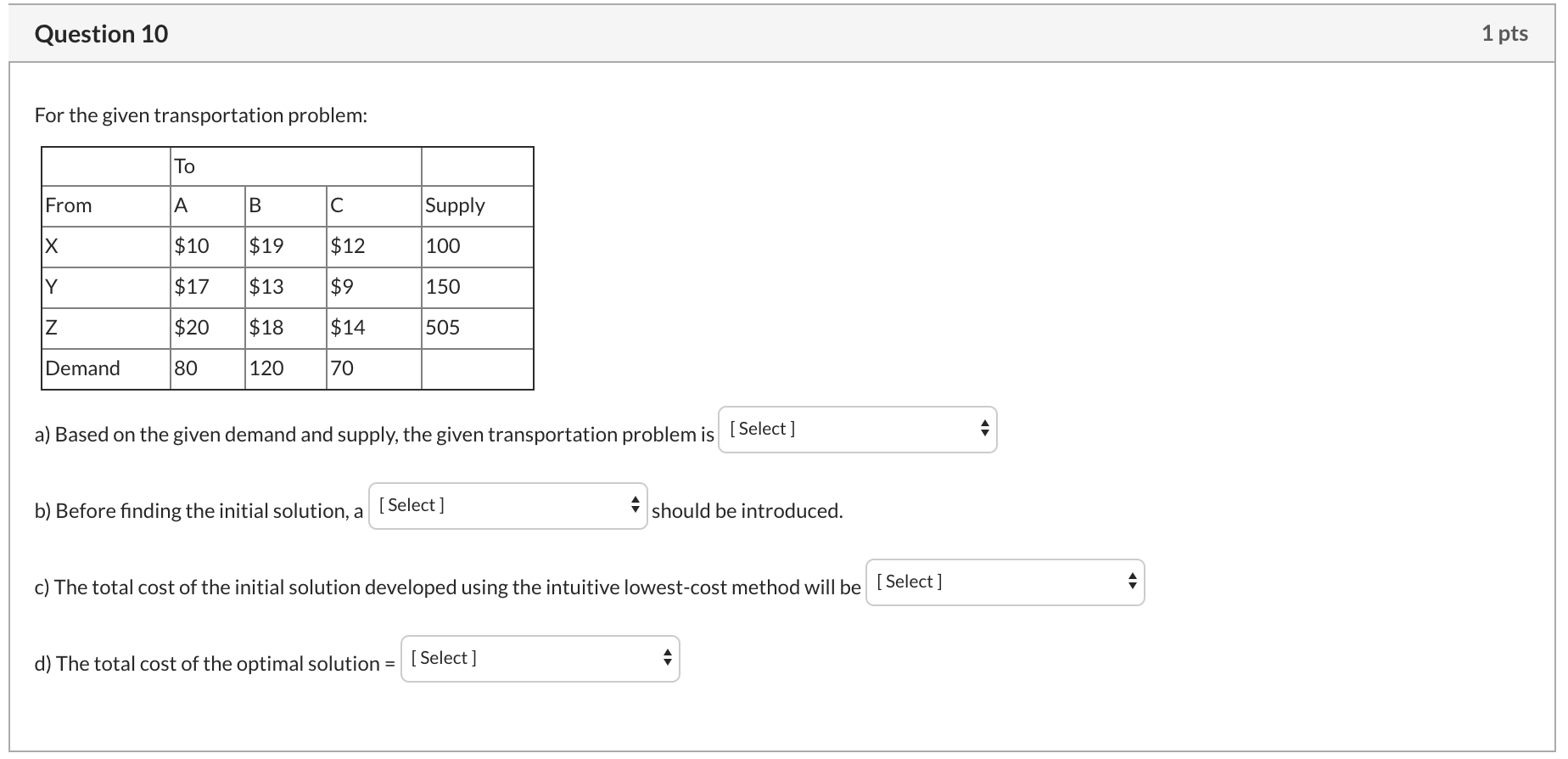
Task: Click the 'Question 10' heading
Action: click(101, 34)
